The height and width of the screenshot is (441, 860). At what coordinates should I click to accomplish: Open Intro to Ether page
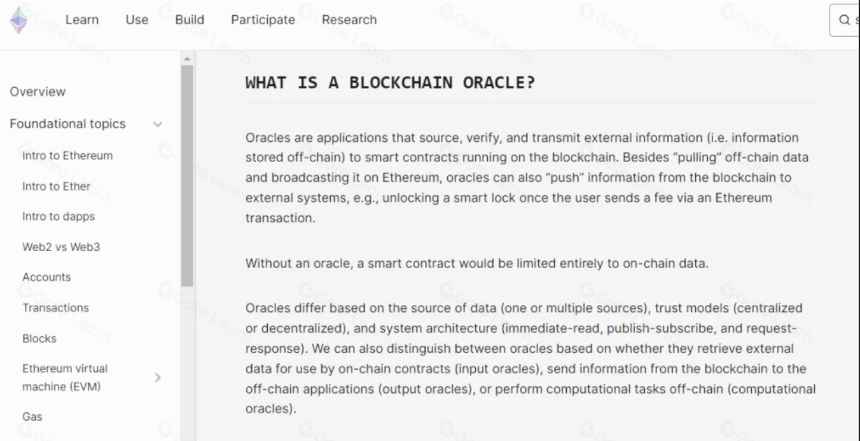pos(56,186)
